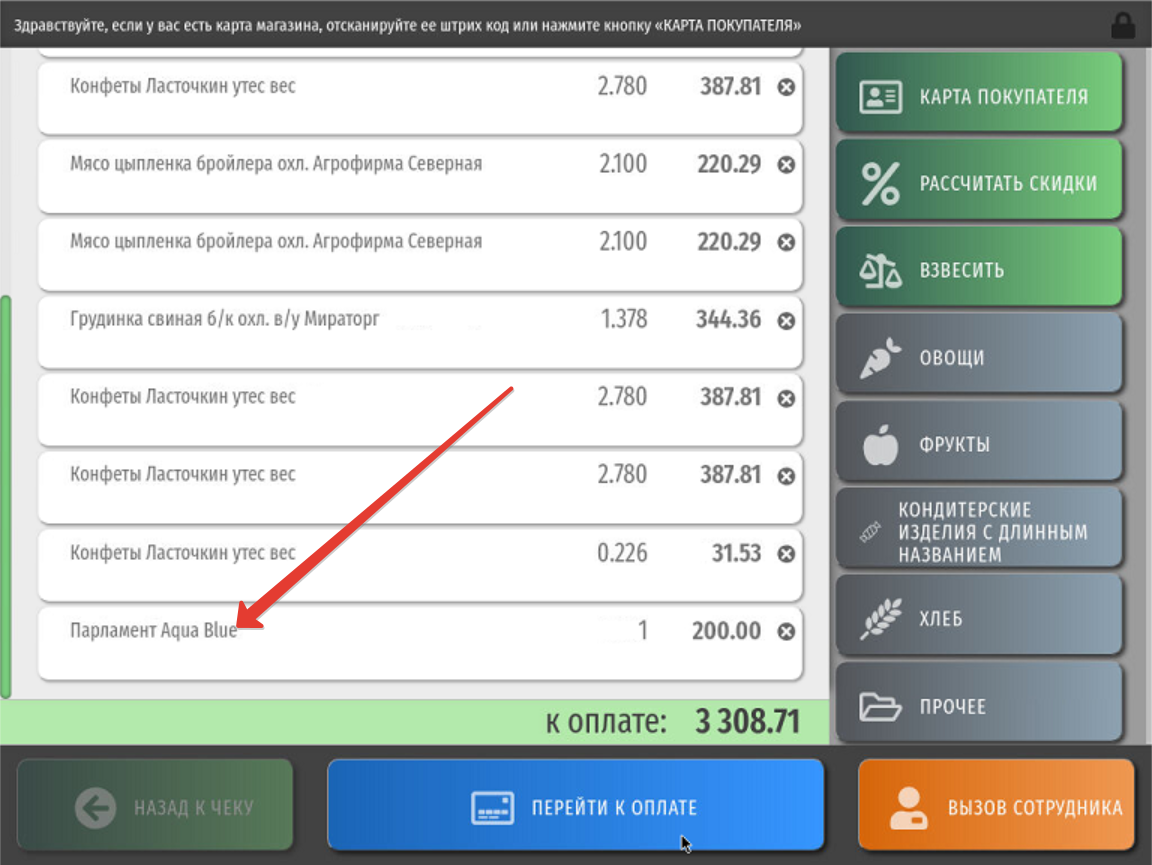
Task: Click the weight value 1.378
Action: (624, 320)
